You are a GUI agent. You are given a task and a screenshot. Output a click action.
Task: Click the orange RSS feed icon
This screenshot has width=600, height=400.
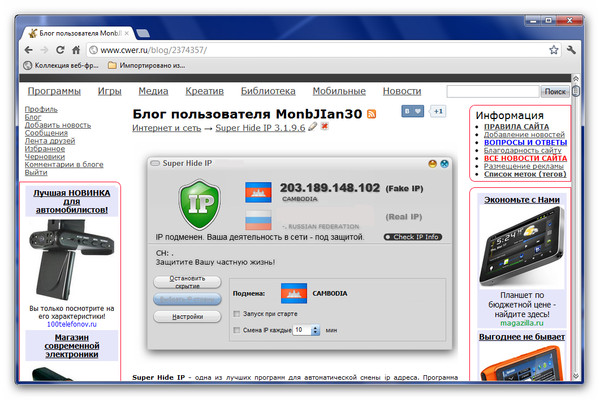372,114
